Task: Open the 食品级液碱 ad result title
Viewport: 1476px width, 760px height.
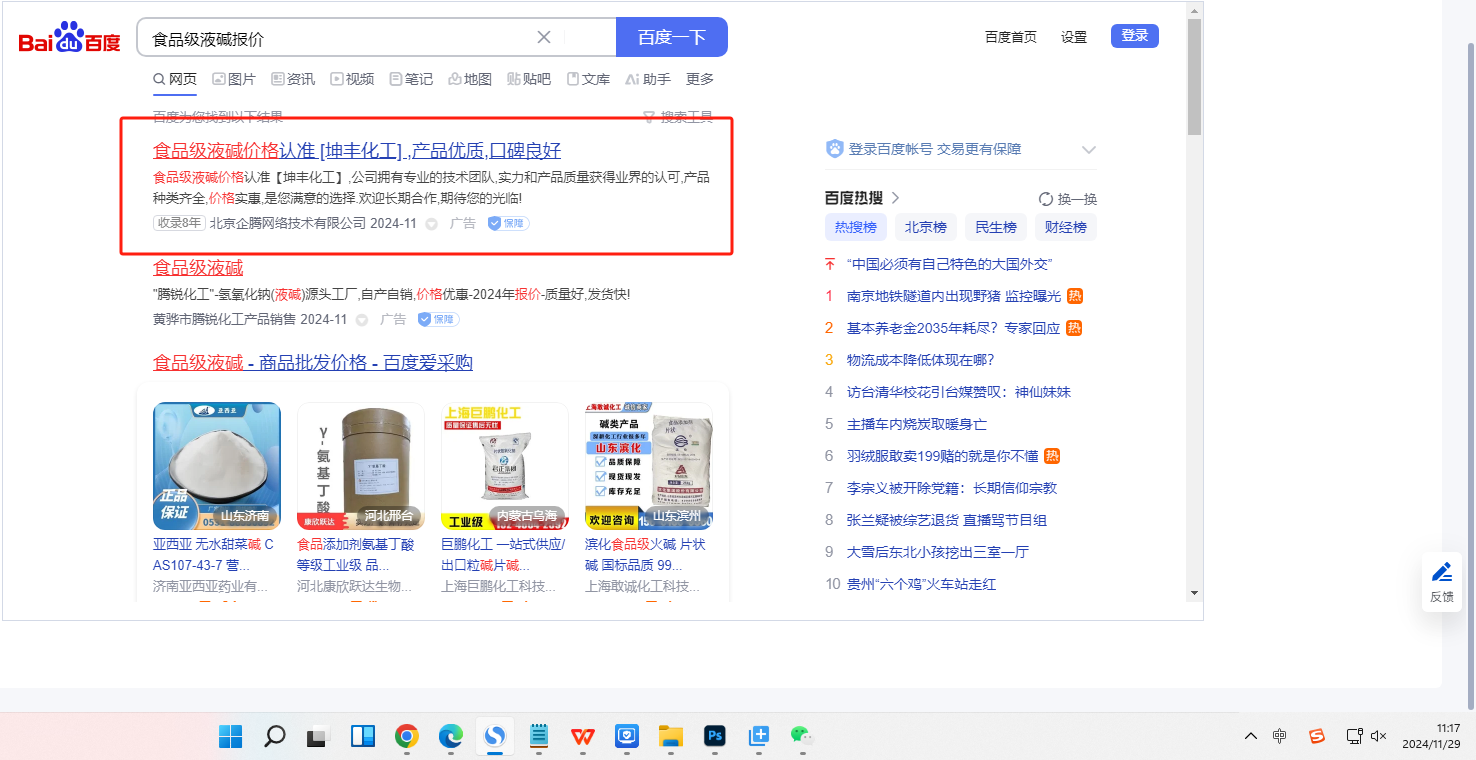Action: click(x=198, y=268)
